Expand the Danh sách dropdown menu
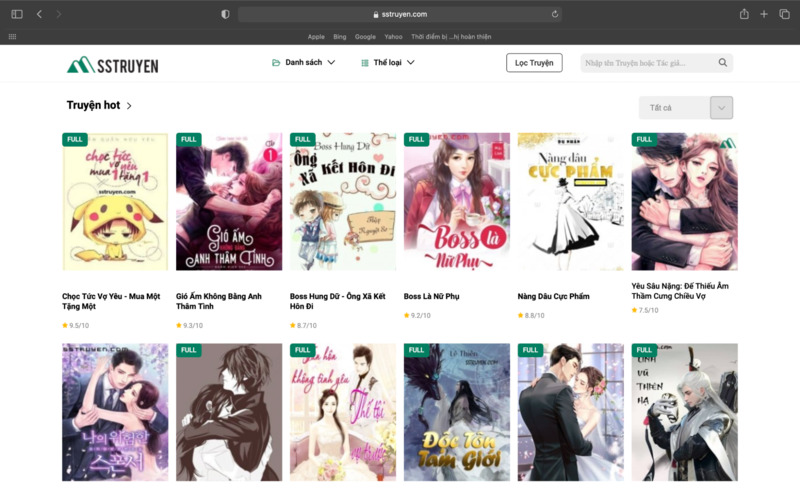The image size is (800, 500). click(x=304, y=62)
